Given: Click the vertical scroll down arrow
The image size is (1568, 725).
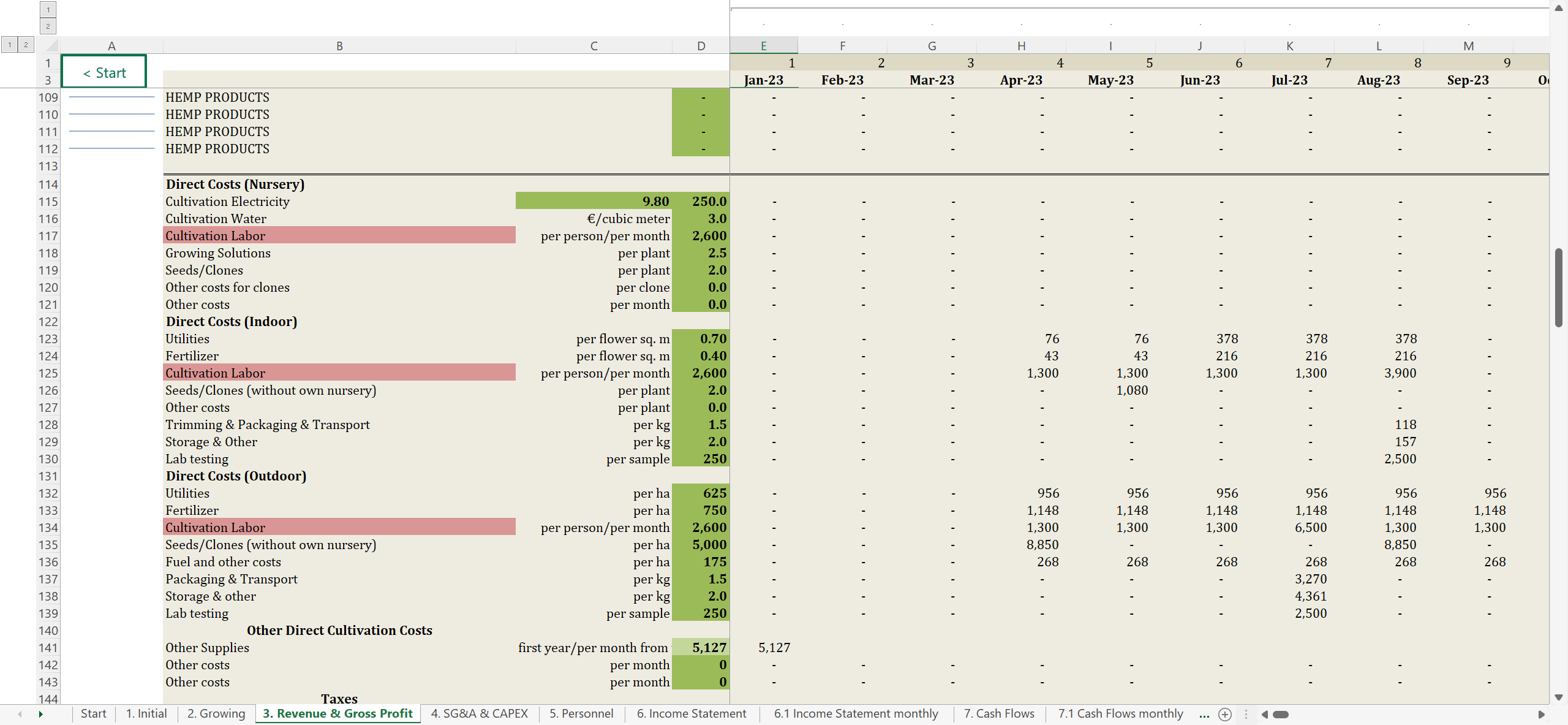Looking at the screenshot, I should (1559, 697).
